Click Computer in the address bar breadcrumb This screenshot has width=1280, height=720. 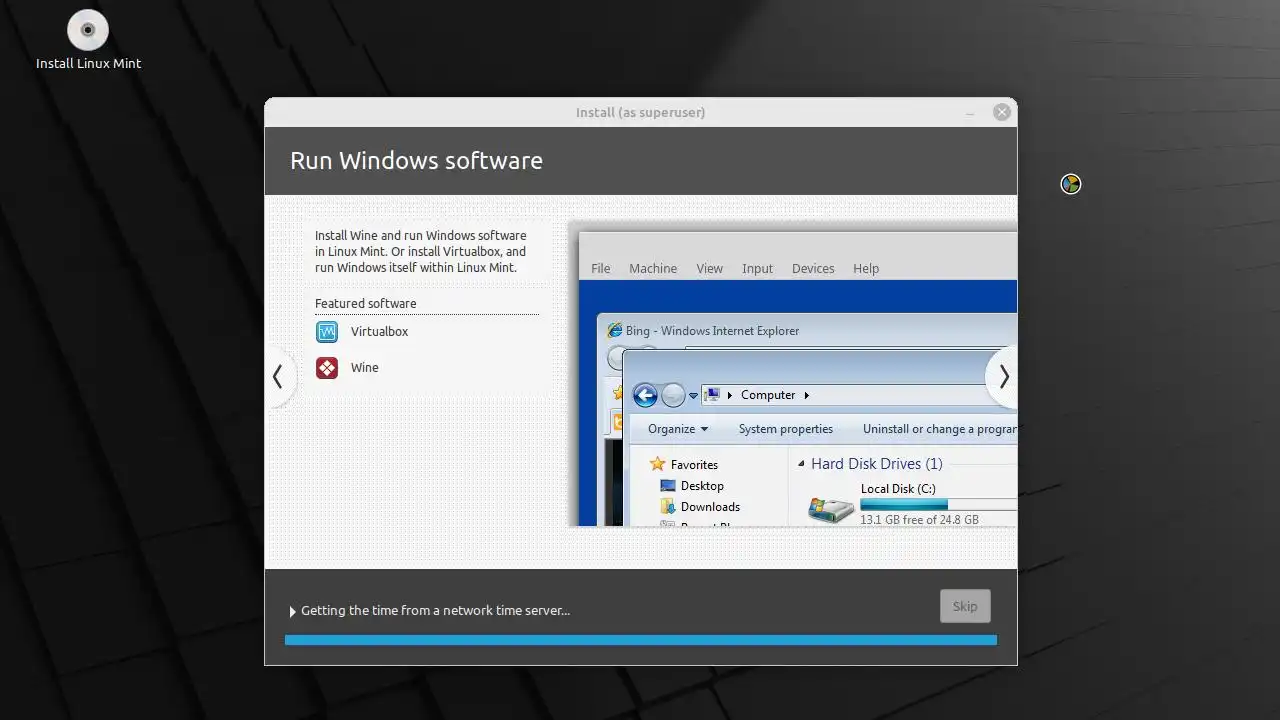pos(768,395)
